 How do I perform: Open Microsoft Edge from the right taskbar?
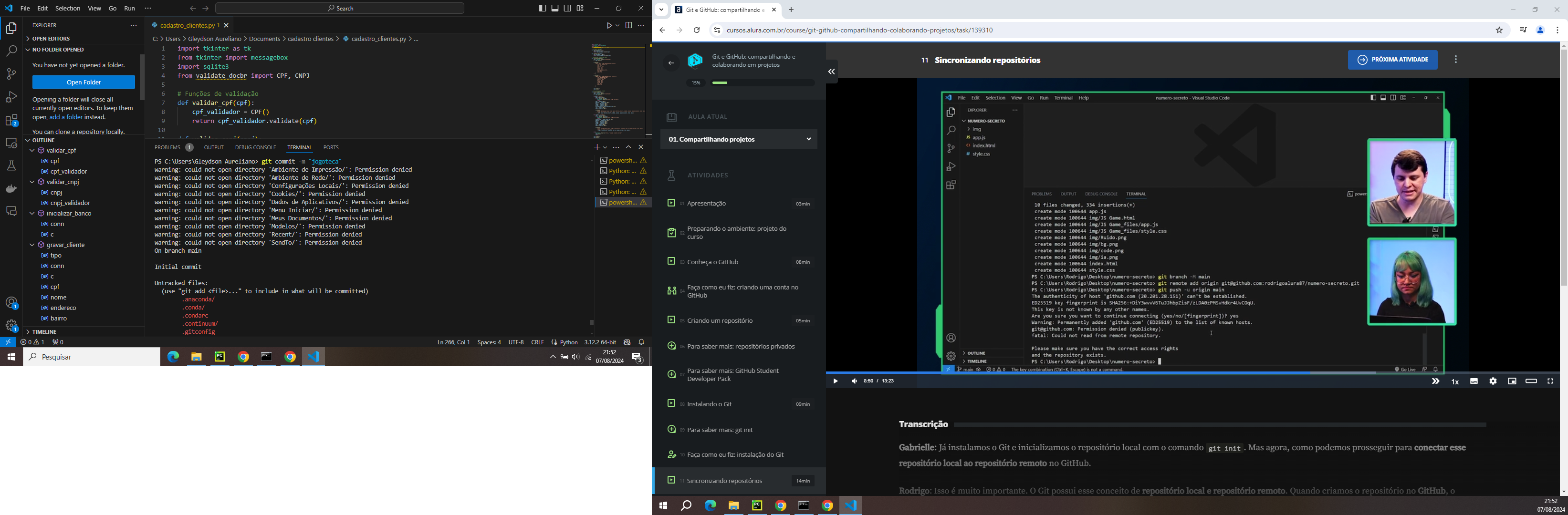coord(711,506)
